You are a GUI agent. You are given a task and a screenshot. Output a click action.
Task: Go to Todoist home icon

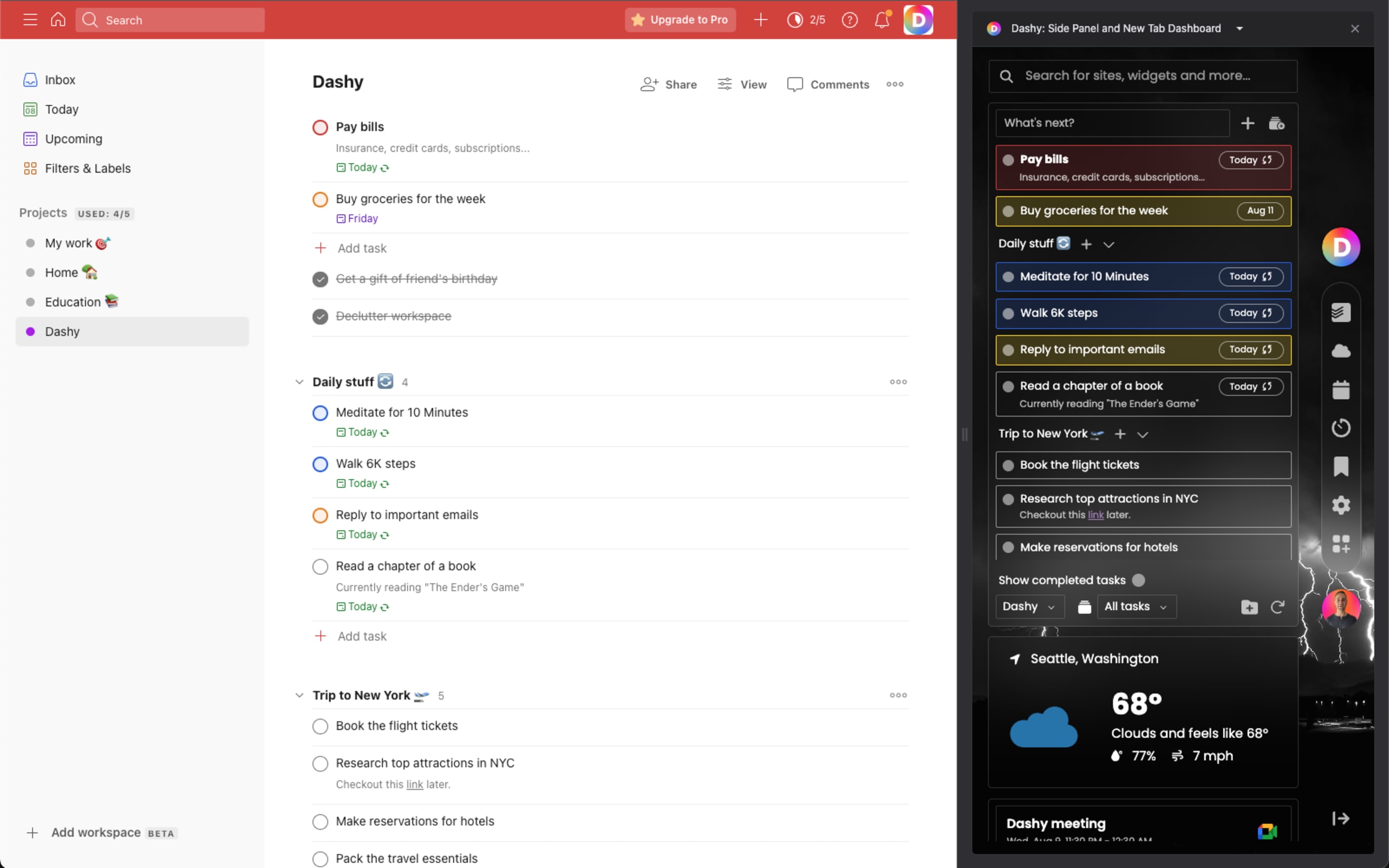(58, 20)
